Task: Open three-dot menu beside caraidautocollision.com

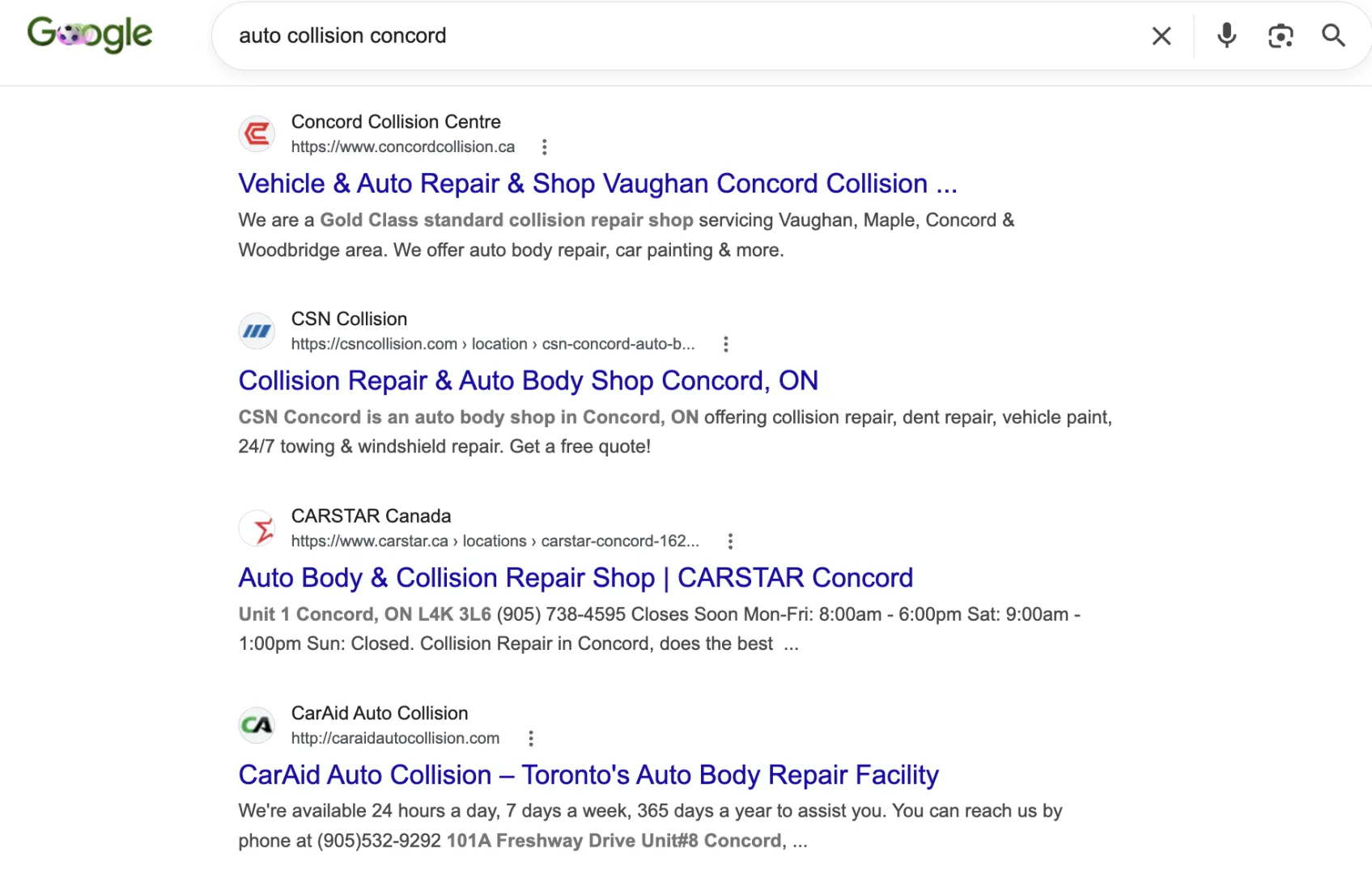Action: click(x=531, y=738)
